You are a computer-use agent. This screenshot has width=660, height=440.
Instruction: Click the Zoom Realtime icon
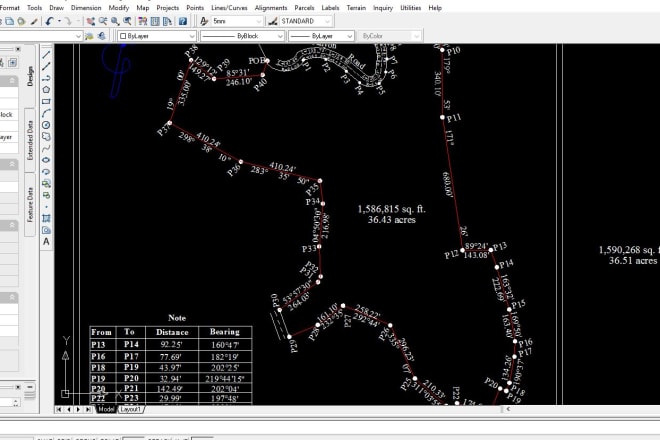[103, 21]
